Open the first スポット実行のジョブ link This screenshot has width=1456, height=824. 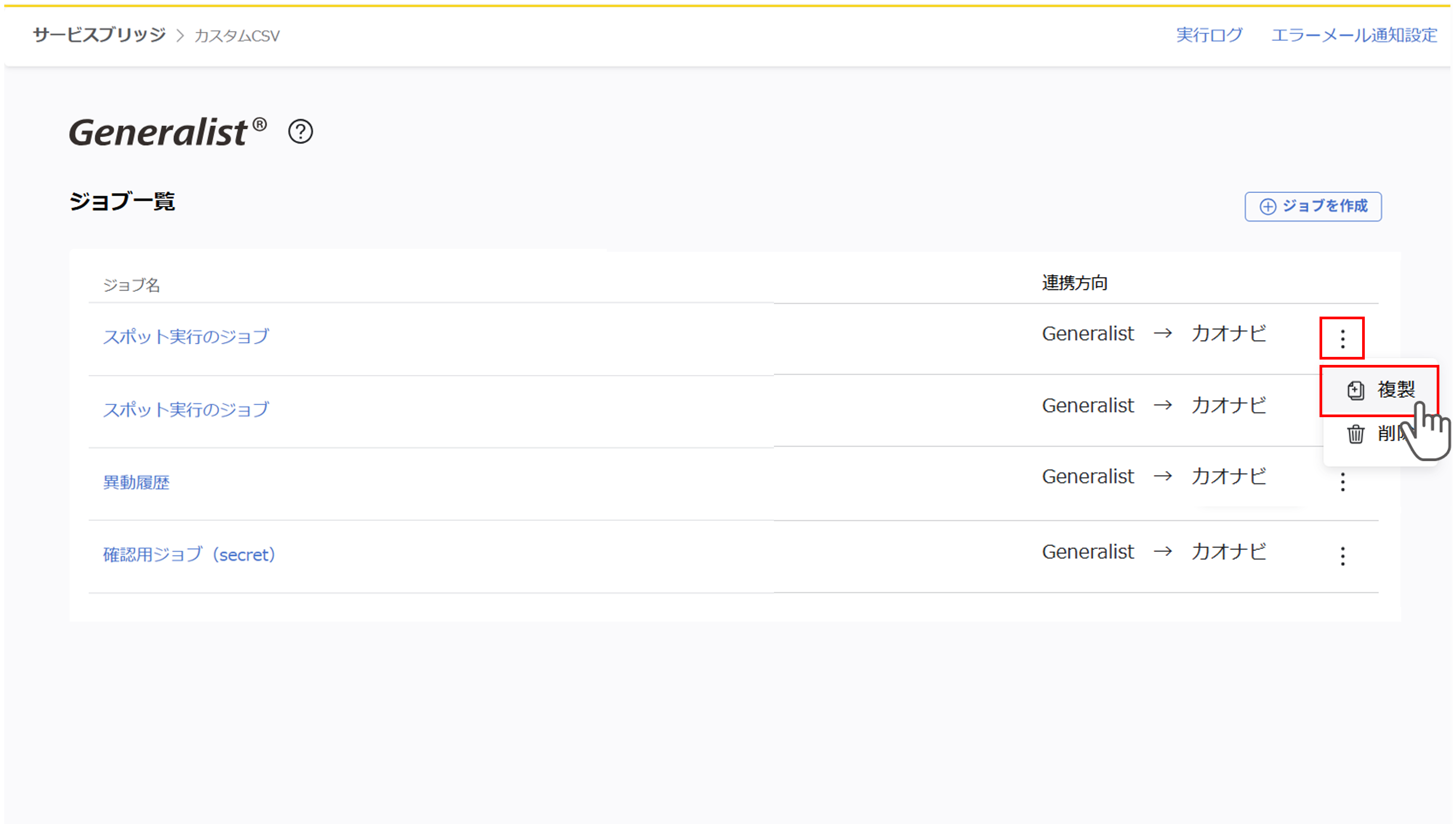click(x=186, y=337)
